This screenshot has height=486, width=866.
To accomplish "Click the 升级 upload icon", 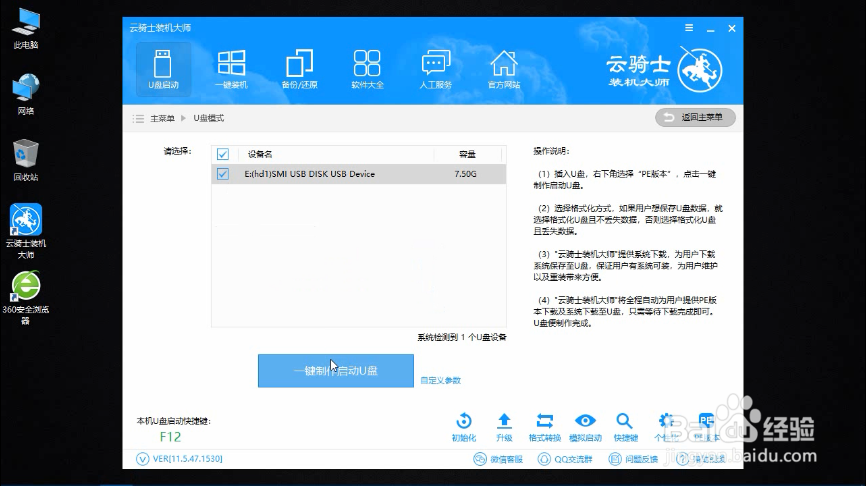I will pyautogui.click(x=504, y=427).
